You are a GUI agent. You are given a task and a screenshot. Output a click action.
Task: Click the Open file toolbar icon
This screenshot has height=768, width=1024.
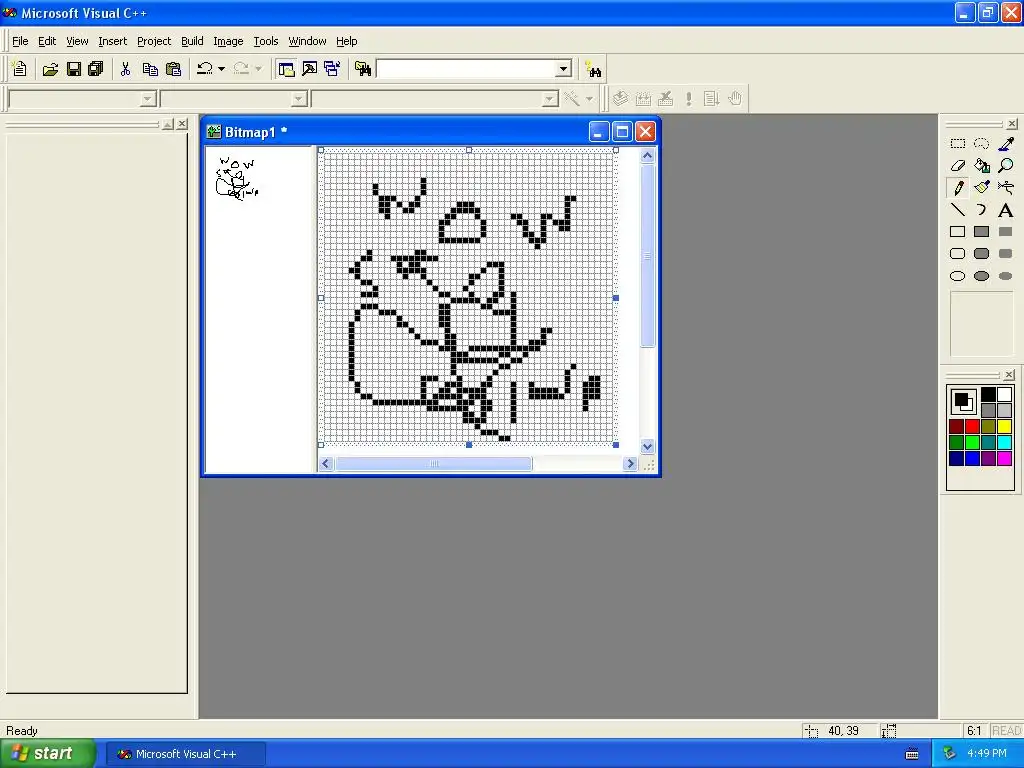coord(50,69)
